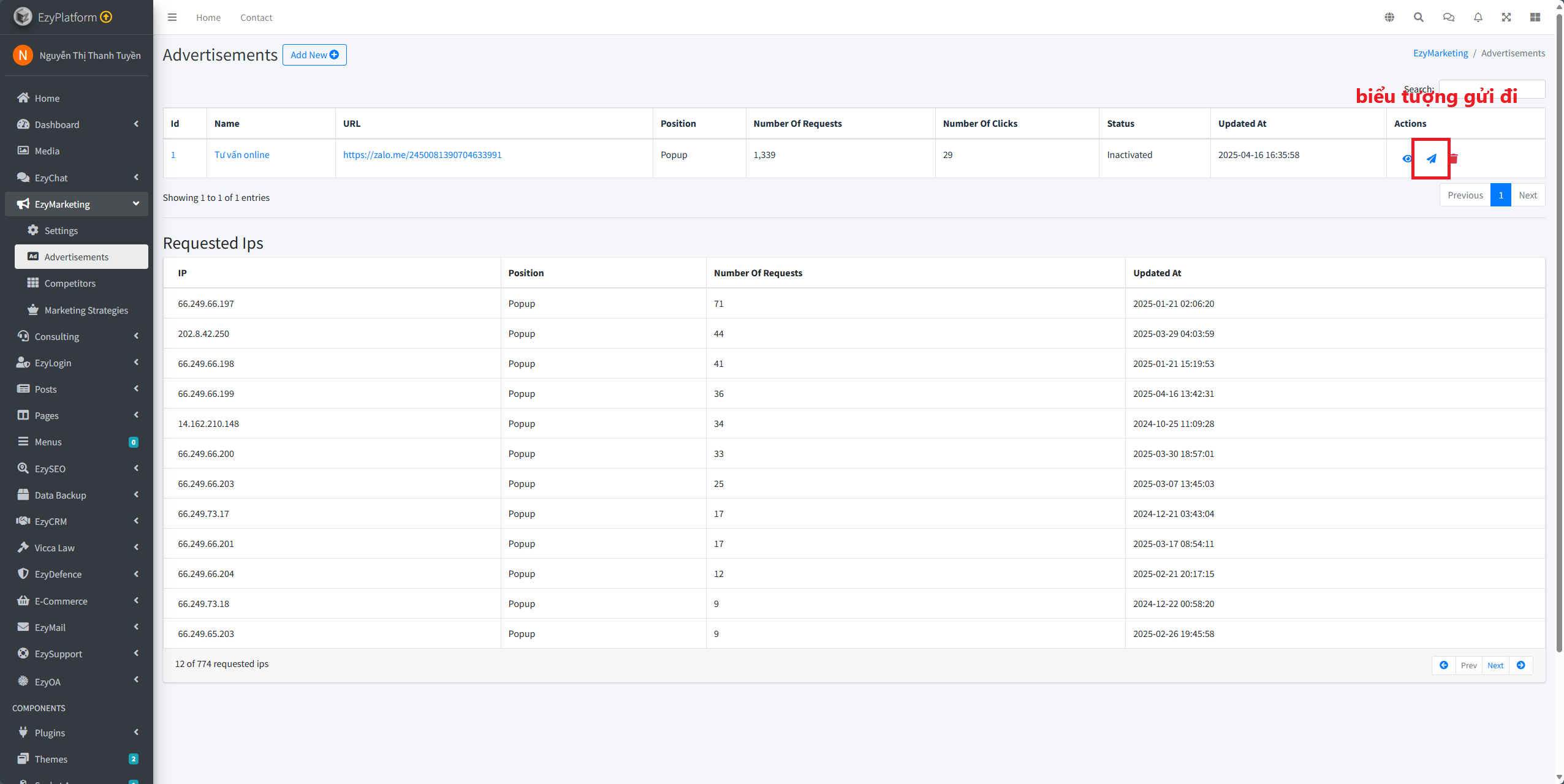1564x784 pixels.
Task: Open Themes in the sidebar
Action: click(77, 759)
